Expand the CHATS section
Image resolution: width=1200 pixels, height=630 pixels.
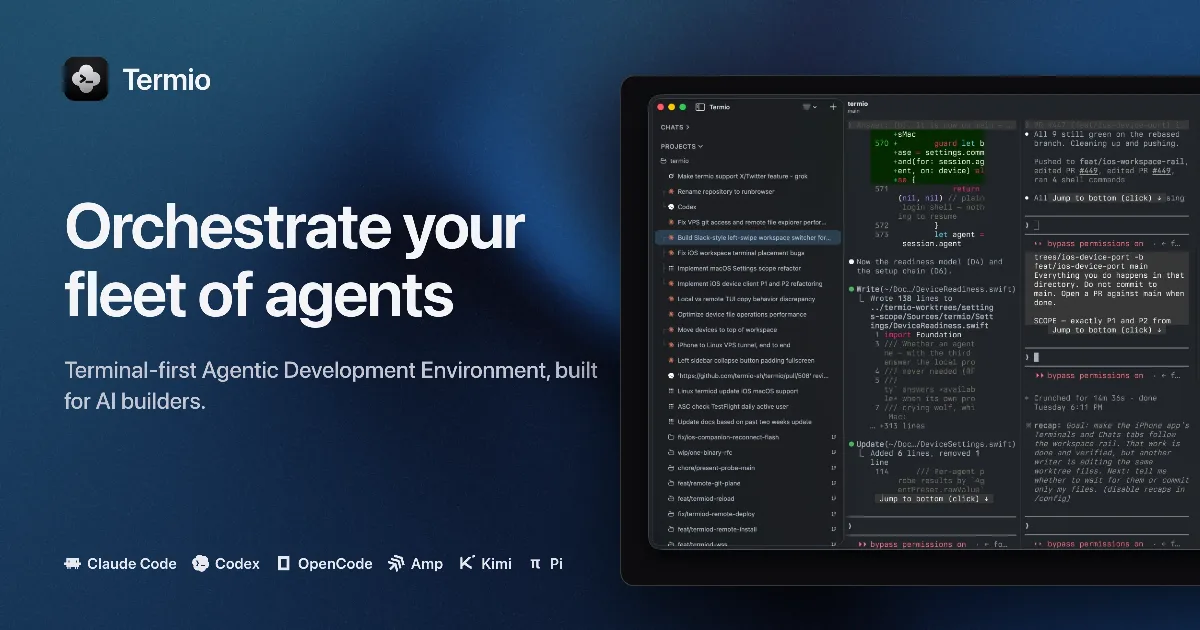(x=675, y=128)
